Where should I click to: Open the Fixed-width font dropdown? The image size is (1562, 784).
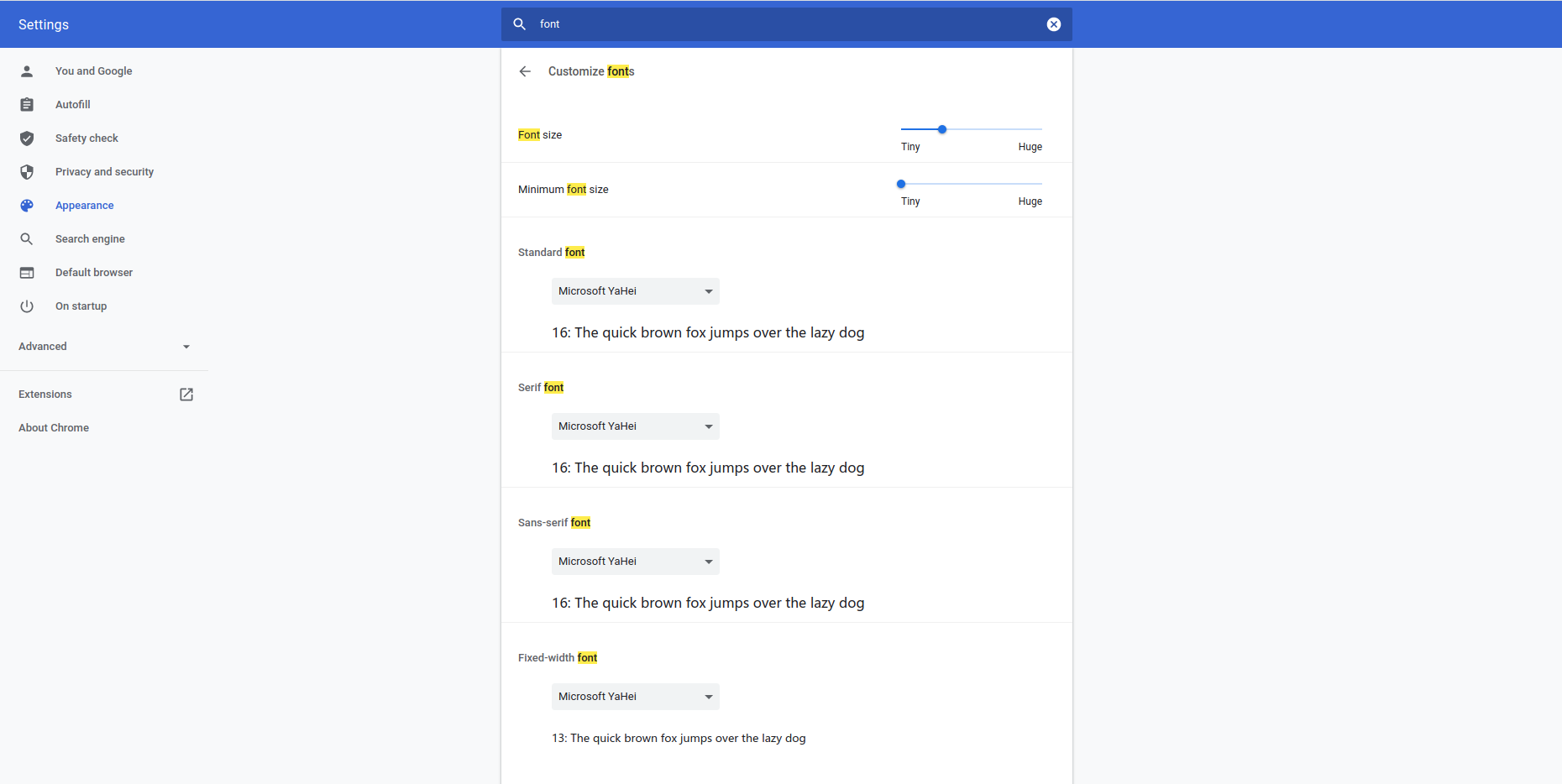point(635,697)
